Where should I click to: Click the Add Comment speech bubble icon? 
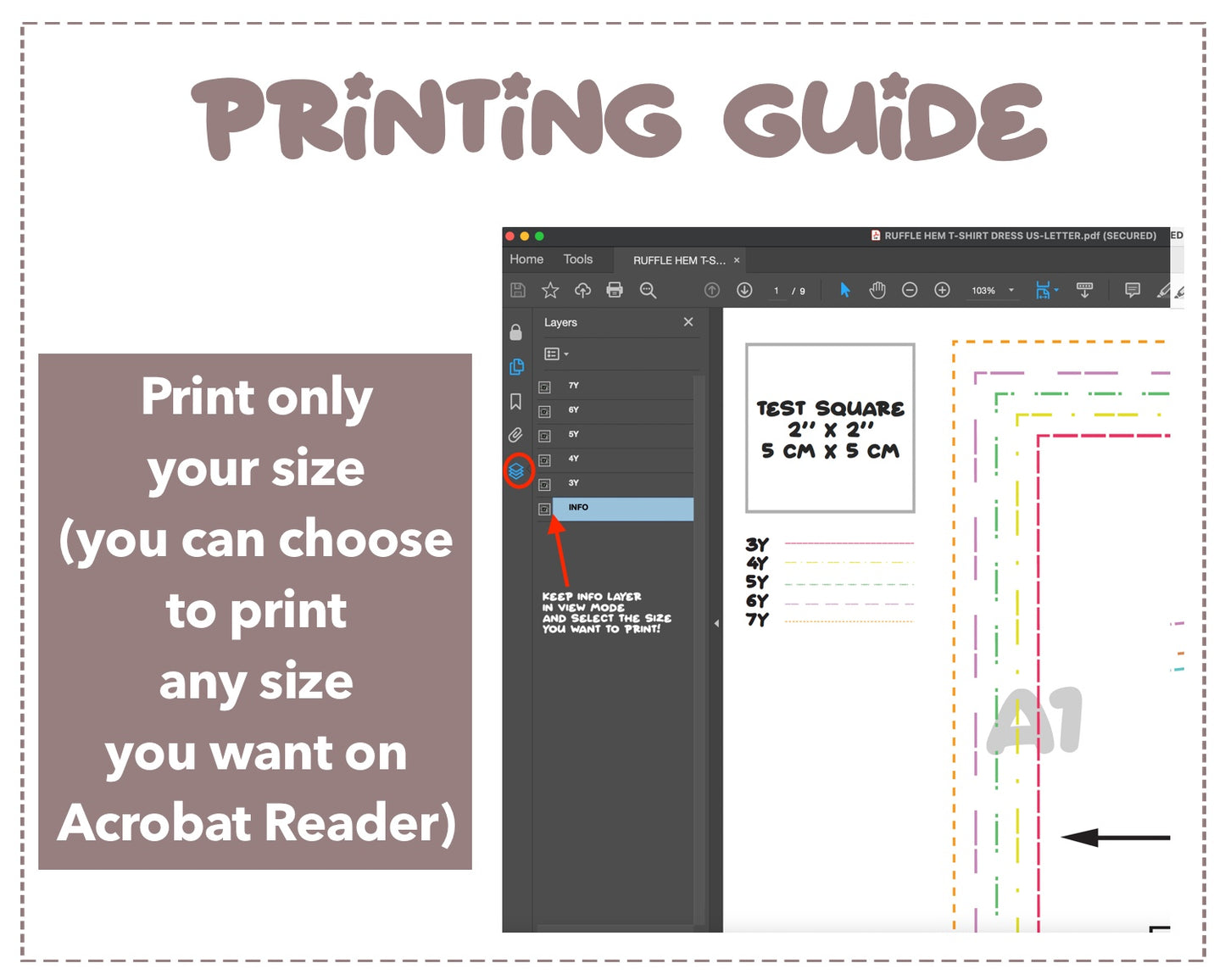click(1132, 290)
